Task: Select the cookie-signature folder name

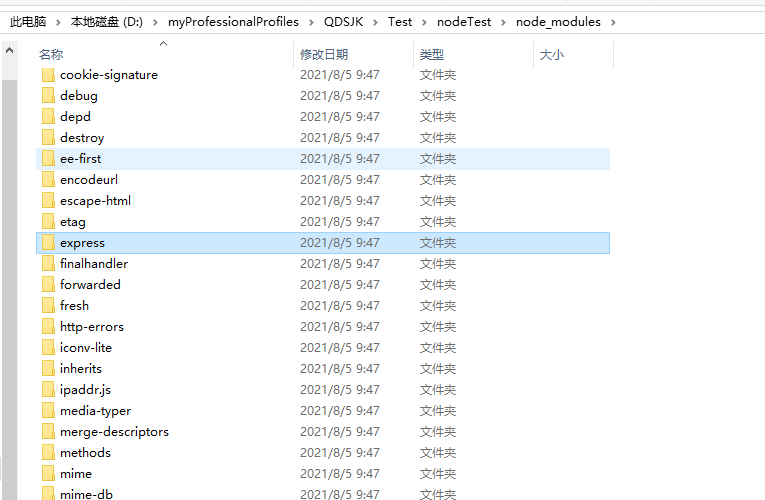Action: (x=109, y=75)
